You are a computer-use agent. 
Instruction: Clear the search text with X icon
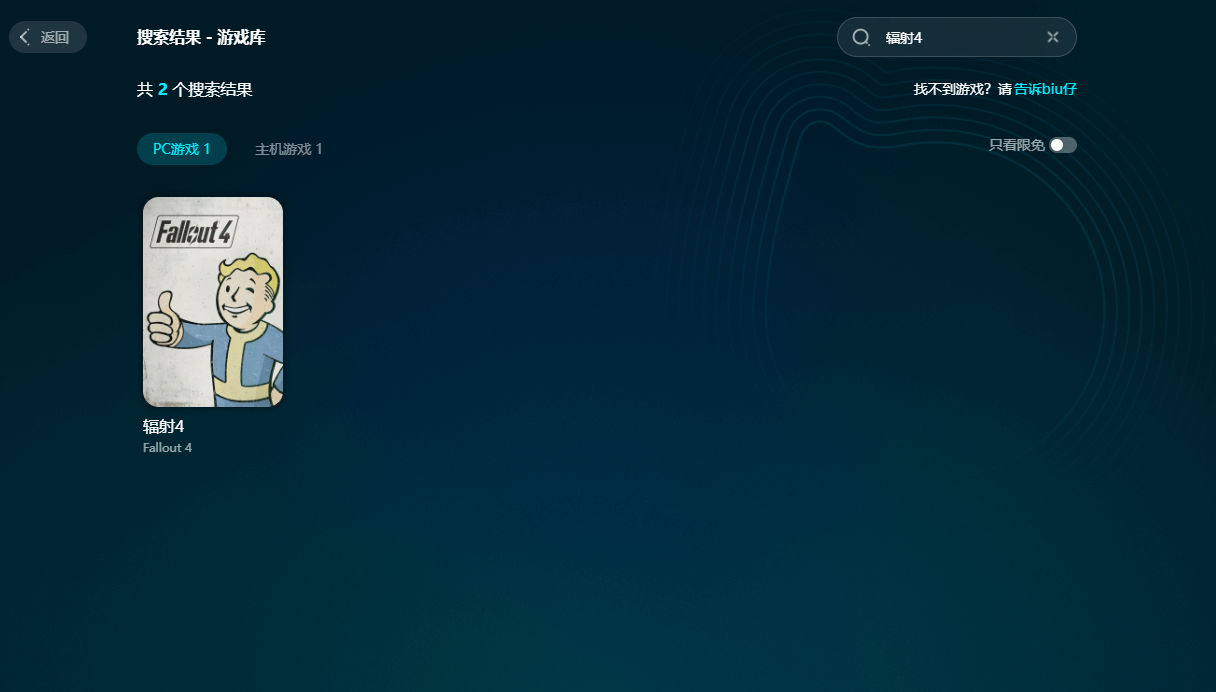1052,37
